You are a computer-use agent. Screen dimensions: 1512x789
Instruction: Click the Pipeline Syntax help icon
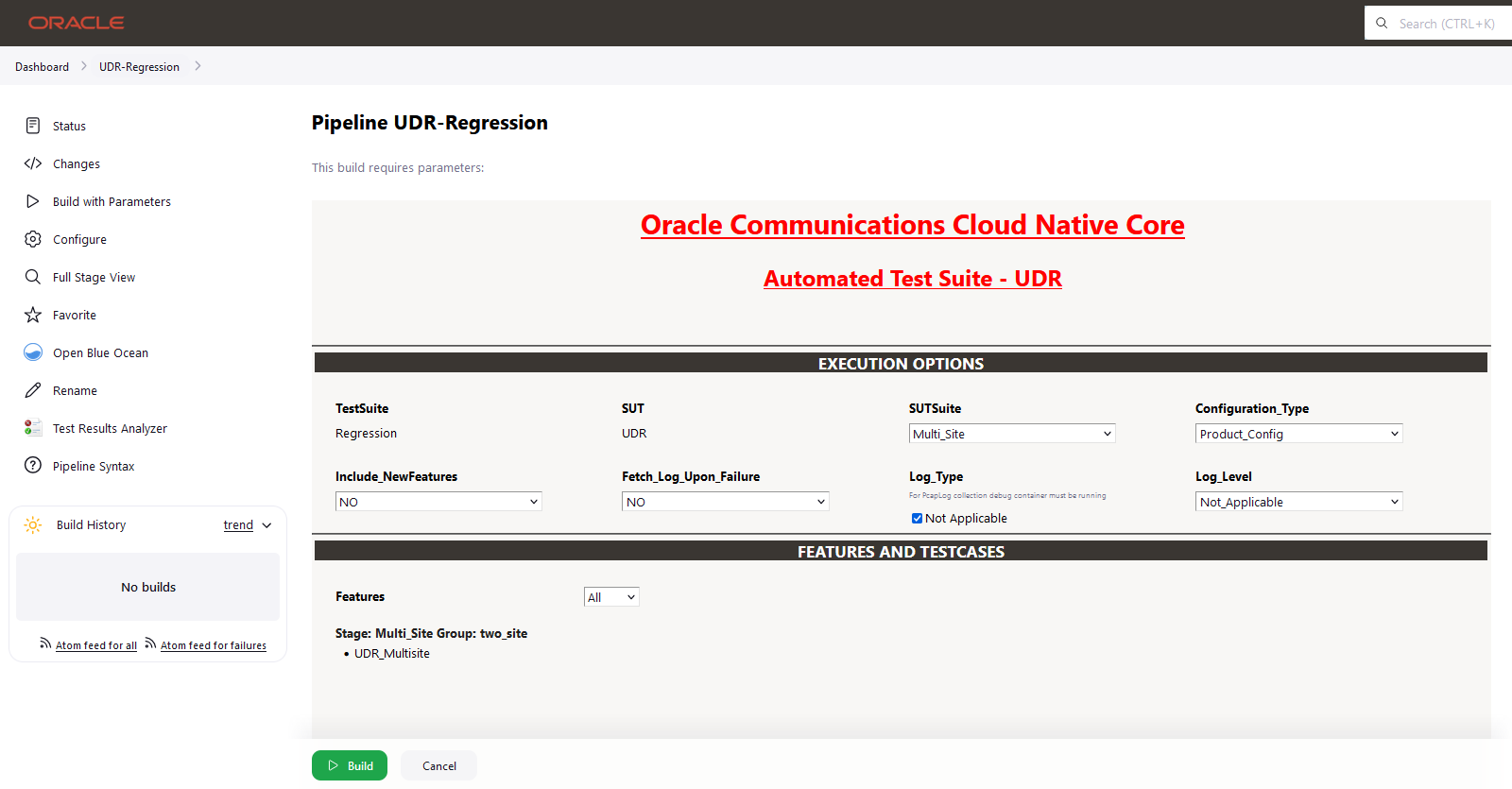click(x=33, y=466)
